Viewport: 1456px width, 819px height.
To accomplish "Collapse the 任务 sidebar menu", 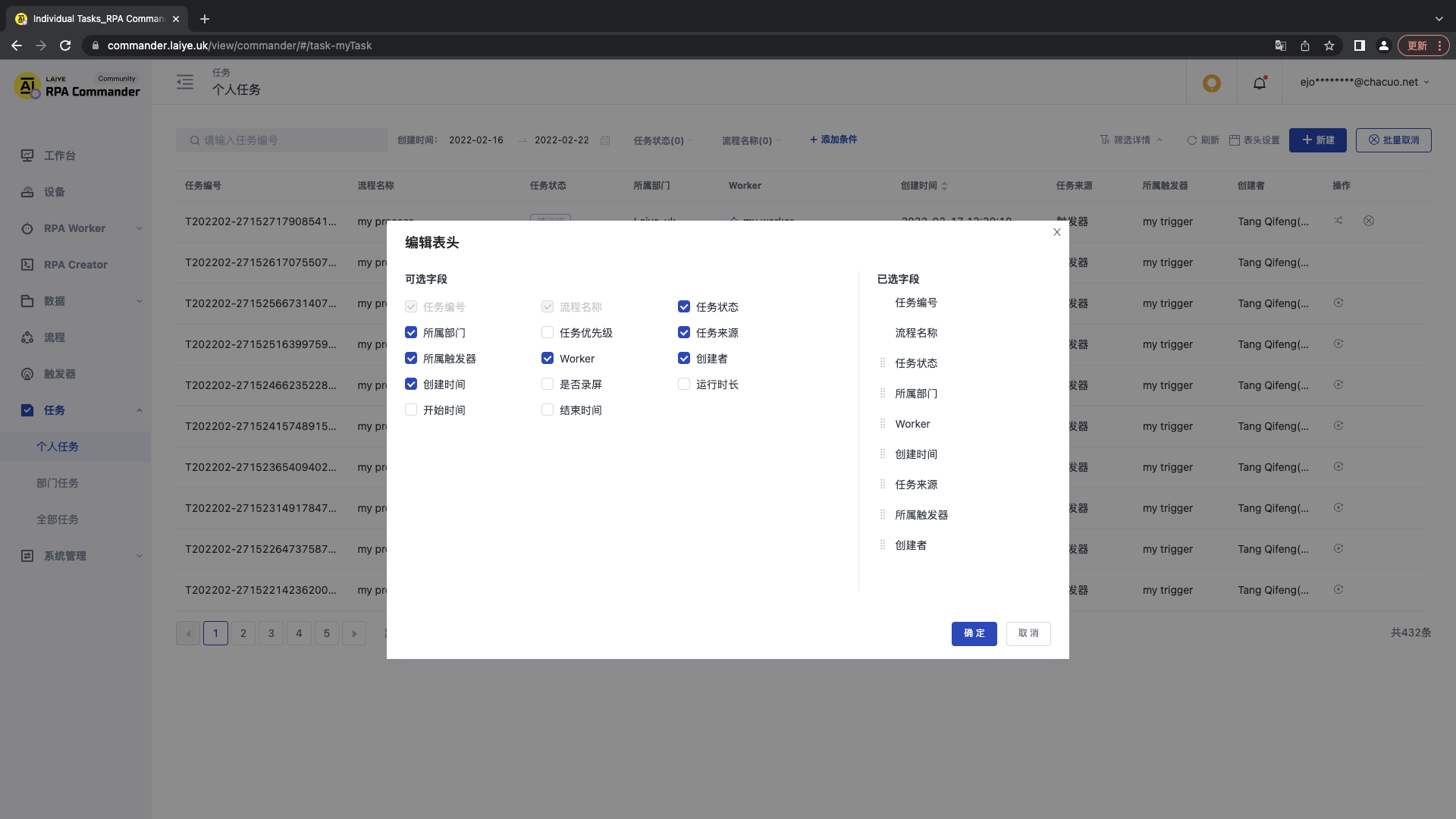I will pyautogui.click(x=76, y=410).
